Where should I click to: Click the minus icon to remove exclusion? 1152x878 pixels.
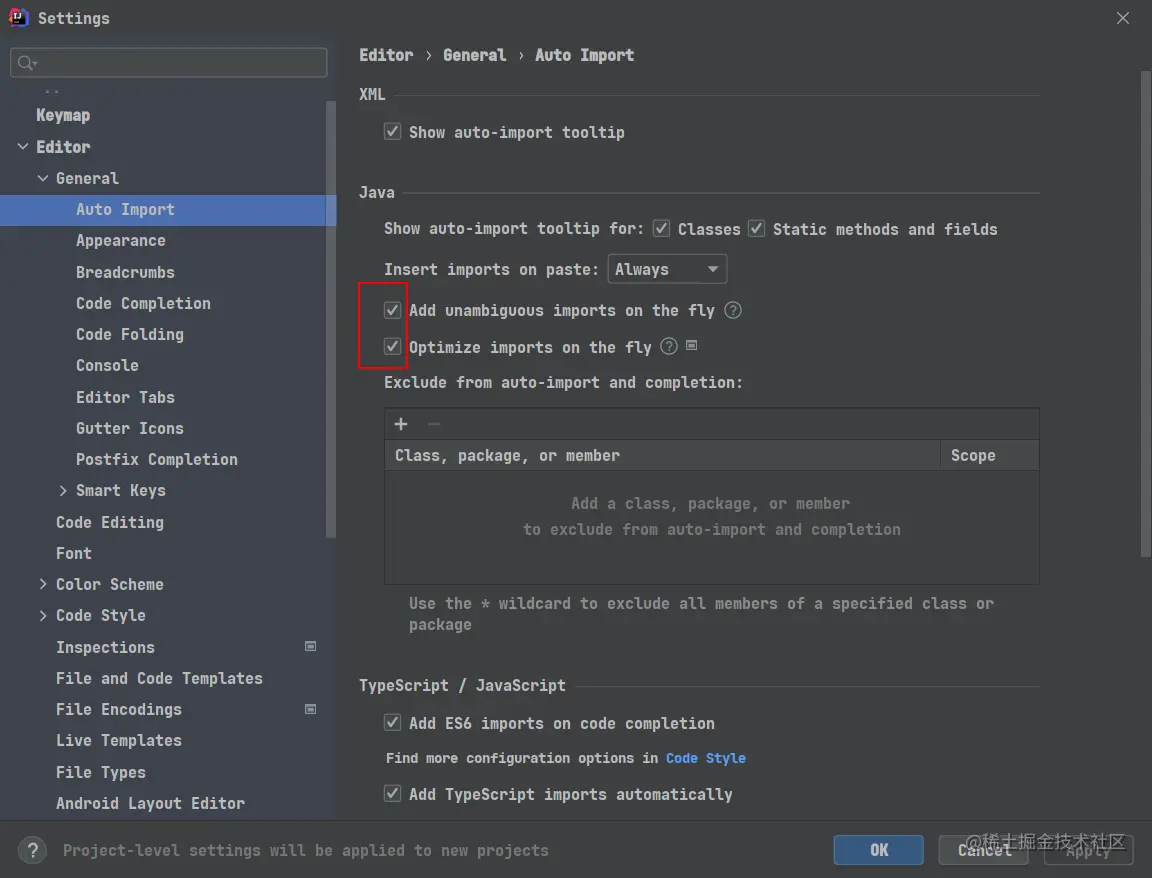[x=434, y=424]
